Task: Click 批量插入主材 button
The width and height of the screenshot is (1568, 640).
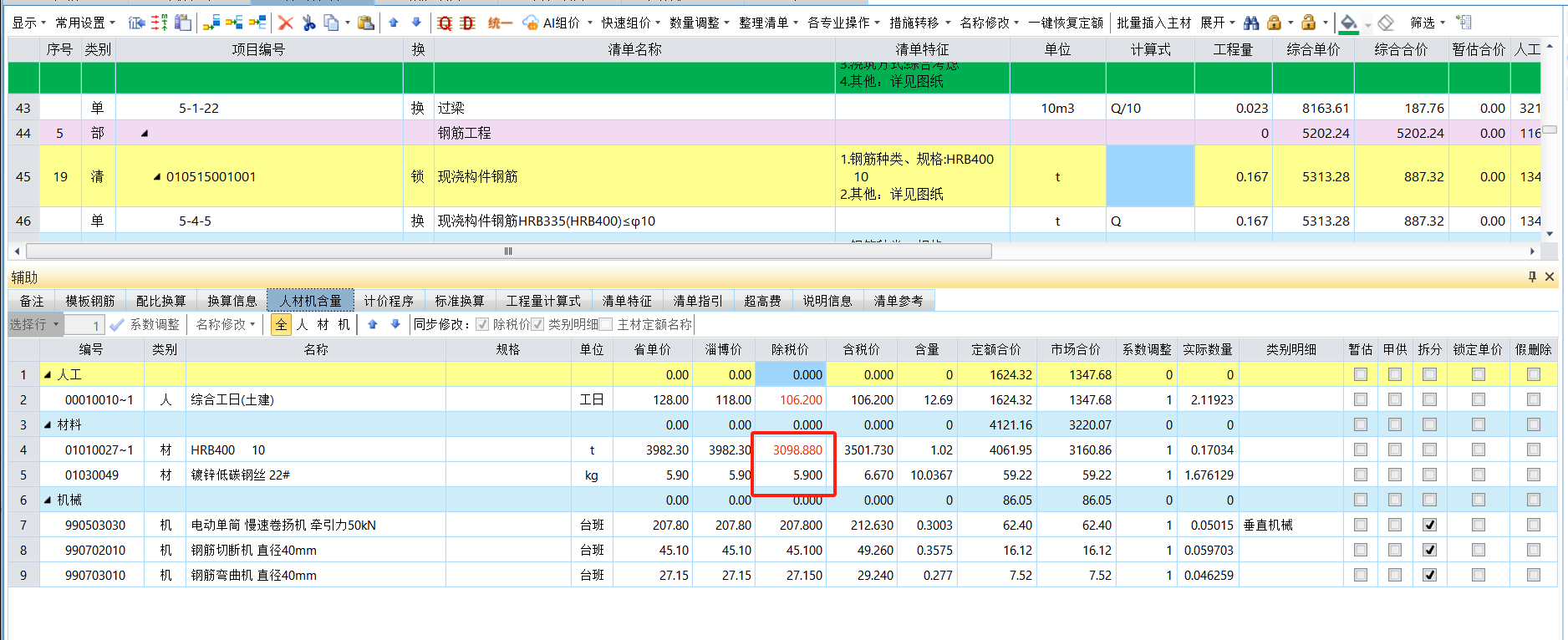Action: tap(1153, 23)
